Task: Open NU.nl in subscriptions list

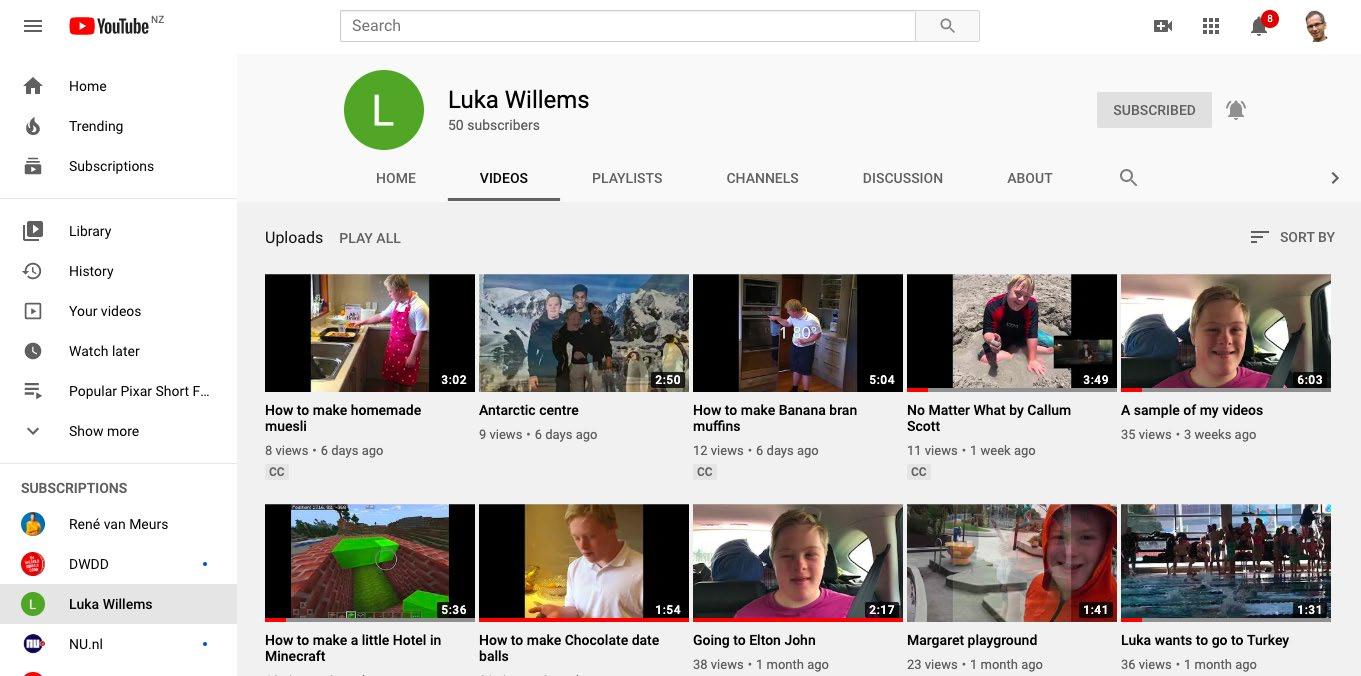Action: pyautogui.click(x=118, y=644)
